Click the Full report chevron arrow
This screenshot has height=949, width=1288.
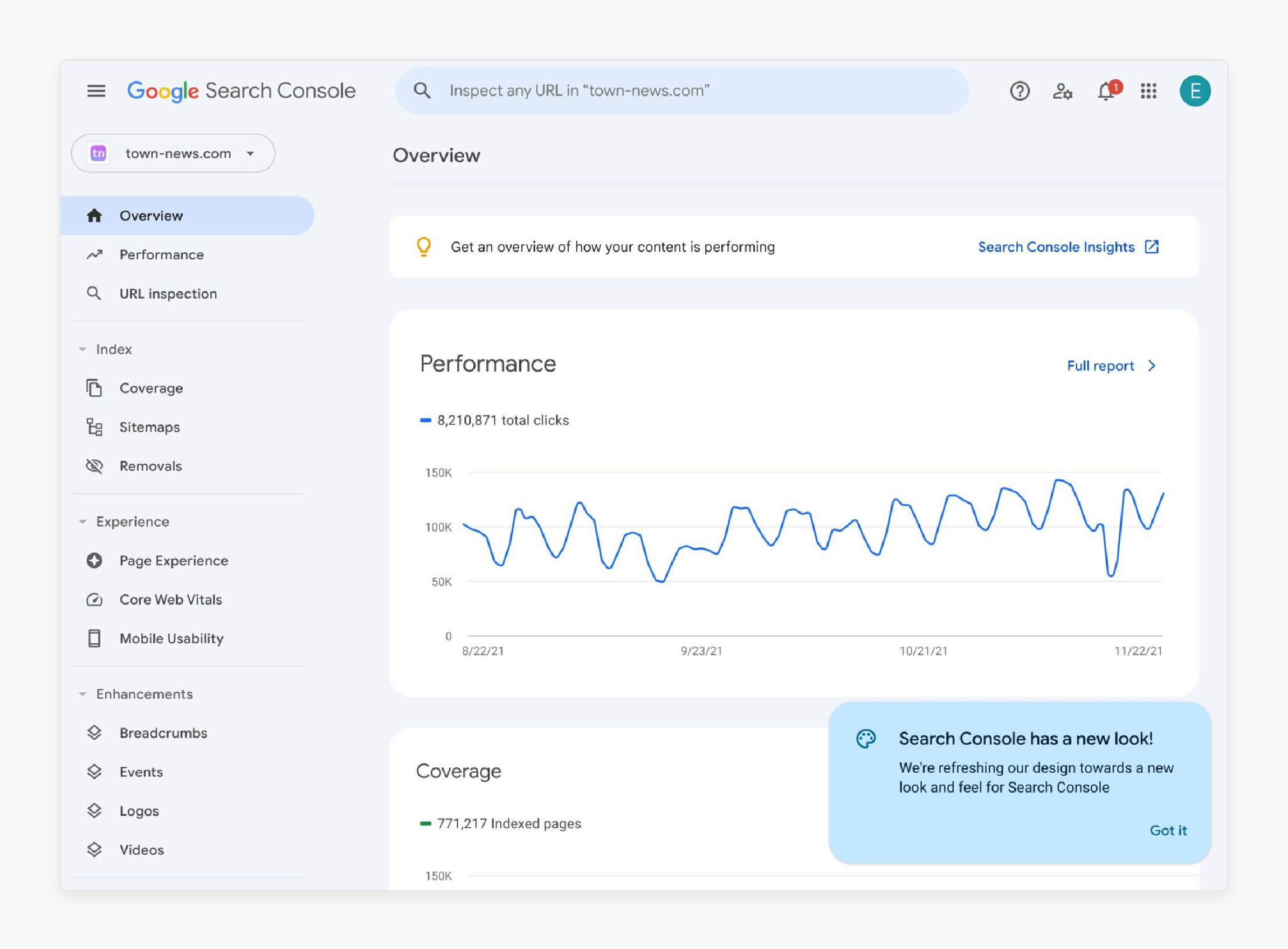(x=1152, y=366)
